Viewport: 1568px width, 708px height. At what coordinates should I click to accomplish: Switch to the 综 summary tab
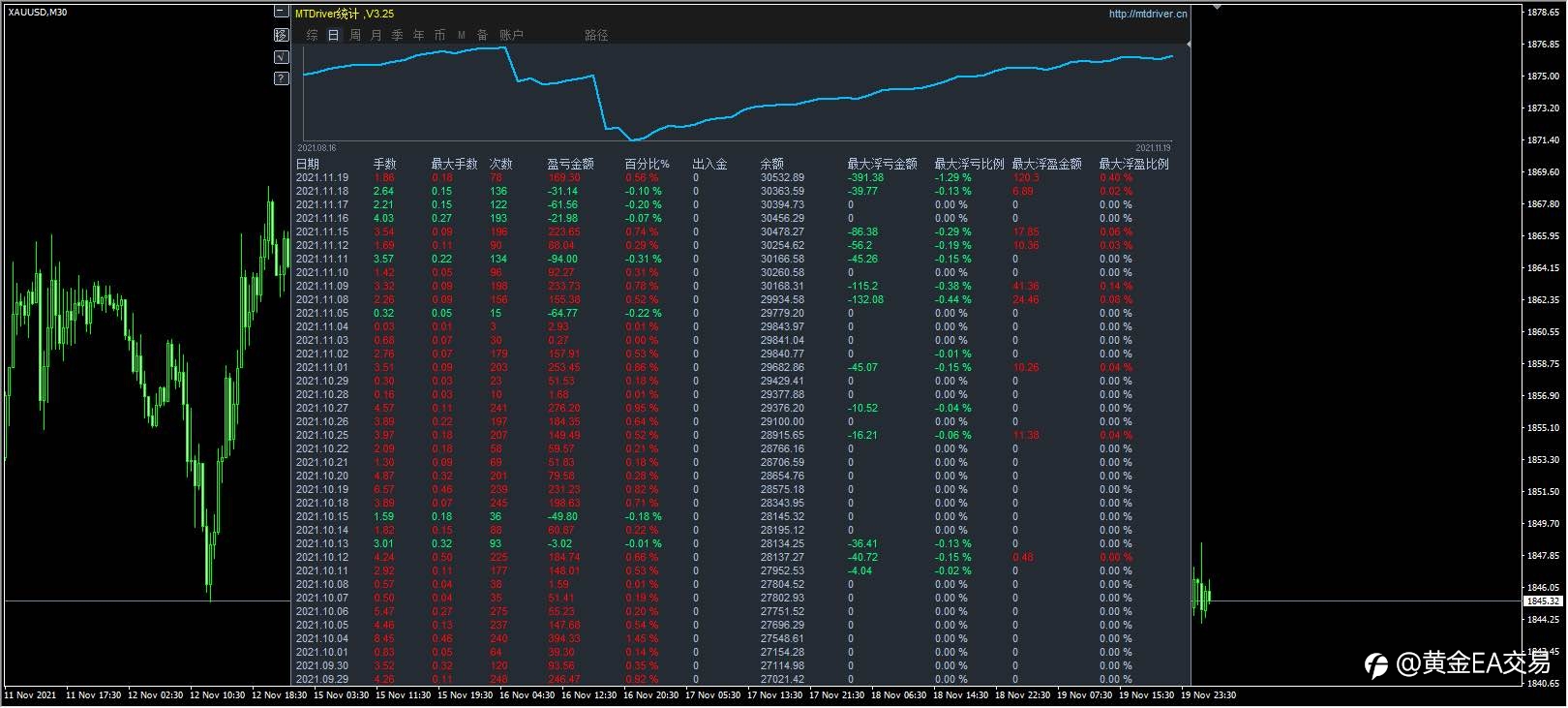point(312,35)
